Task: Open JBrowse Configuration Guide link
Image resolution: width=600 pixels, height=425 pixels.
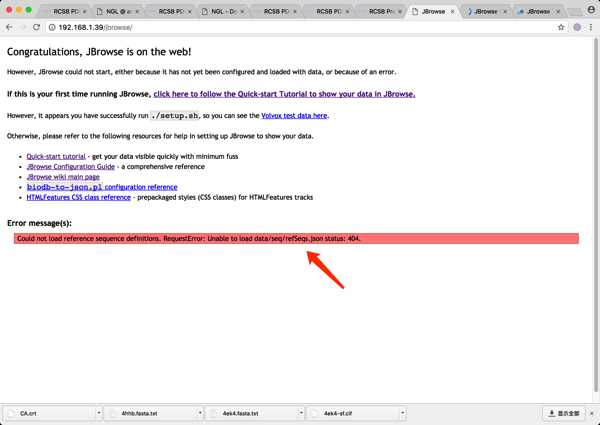Action: [70, 166]
